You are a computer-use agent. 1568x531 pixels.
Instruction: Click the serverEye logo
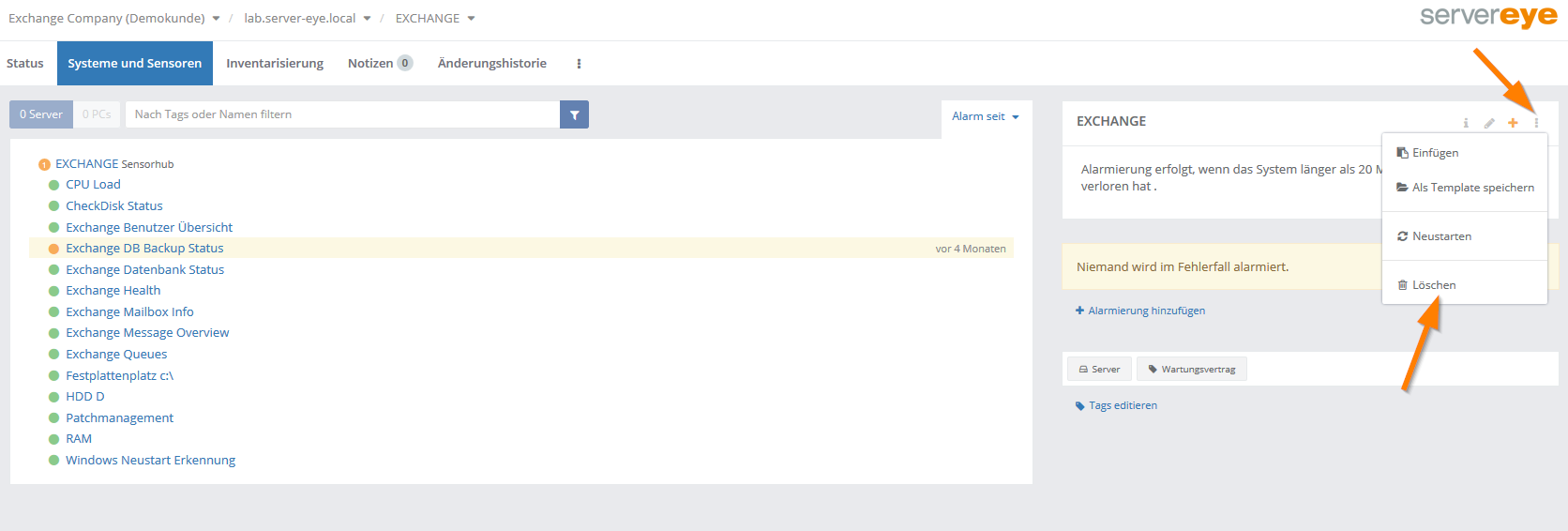click(x=1488, y=17)
